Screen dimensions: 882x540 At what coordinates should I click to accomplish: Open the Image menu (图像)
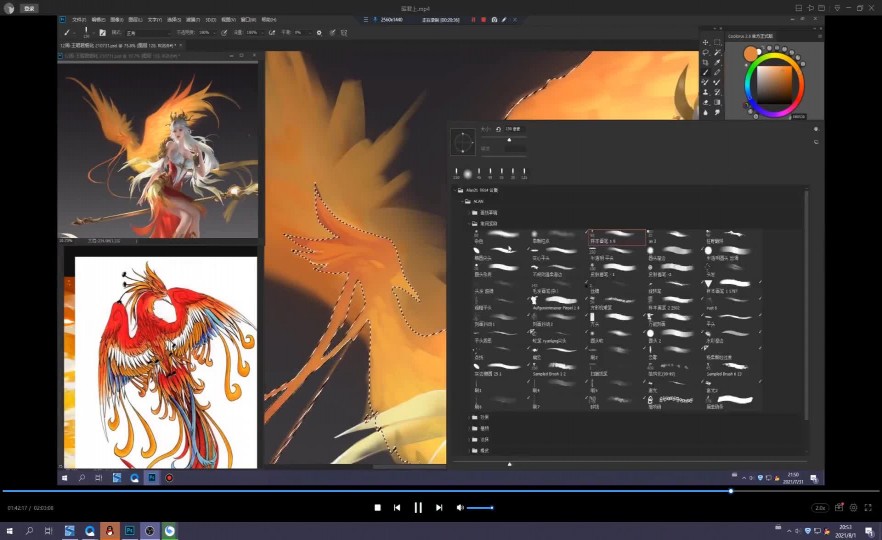pos(116,20)
